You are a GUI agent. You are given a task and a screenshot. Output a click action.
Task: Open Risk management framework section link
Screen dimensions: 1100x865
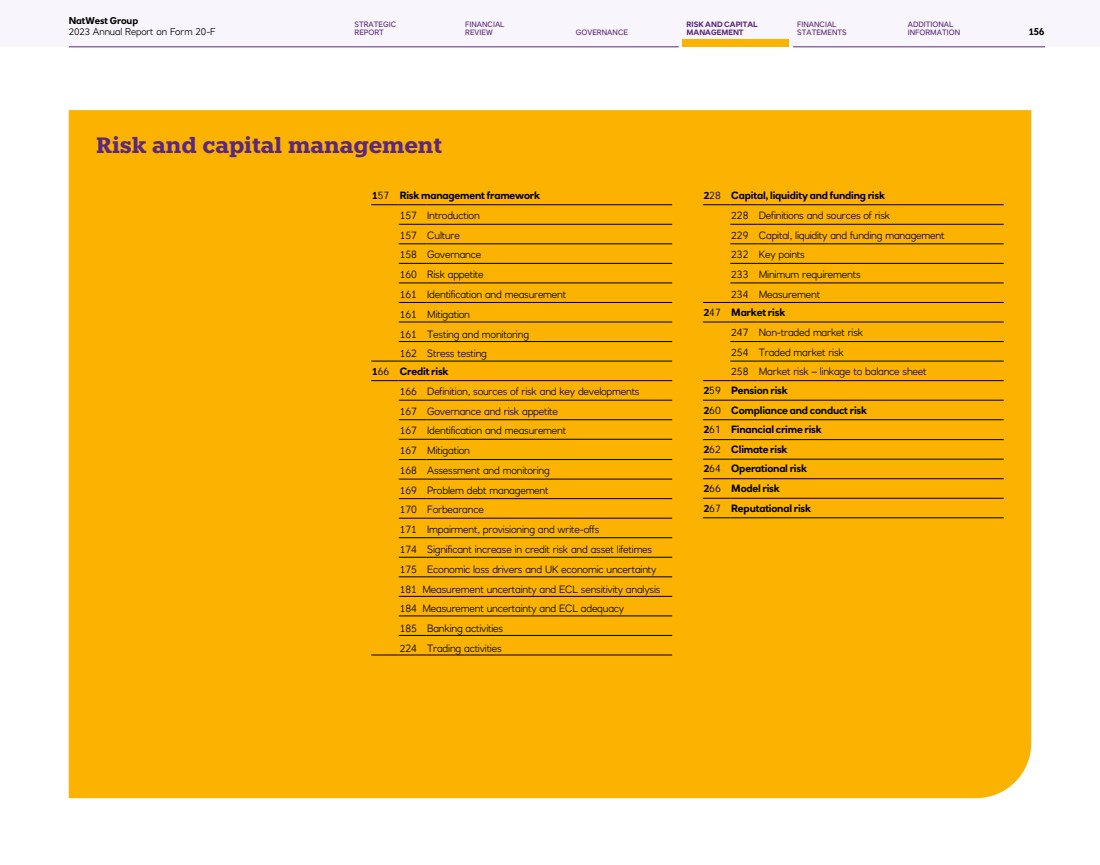coord(469,196)
